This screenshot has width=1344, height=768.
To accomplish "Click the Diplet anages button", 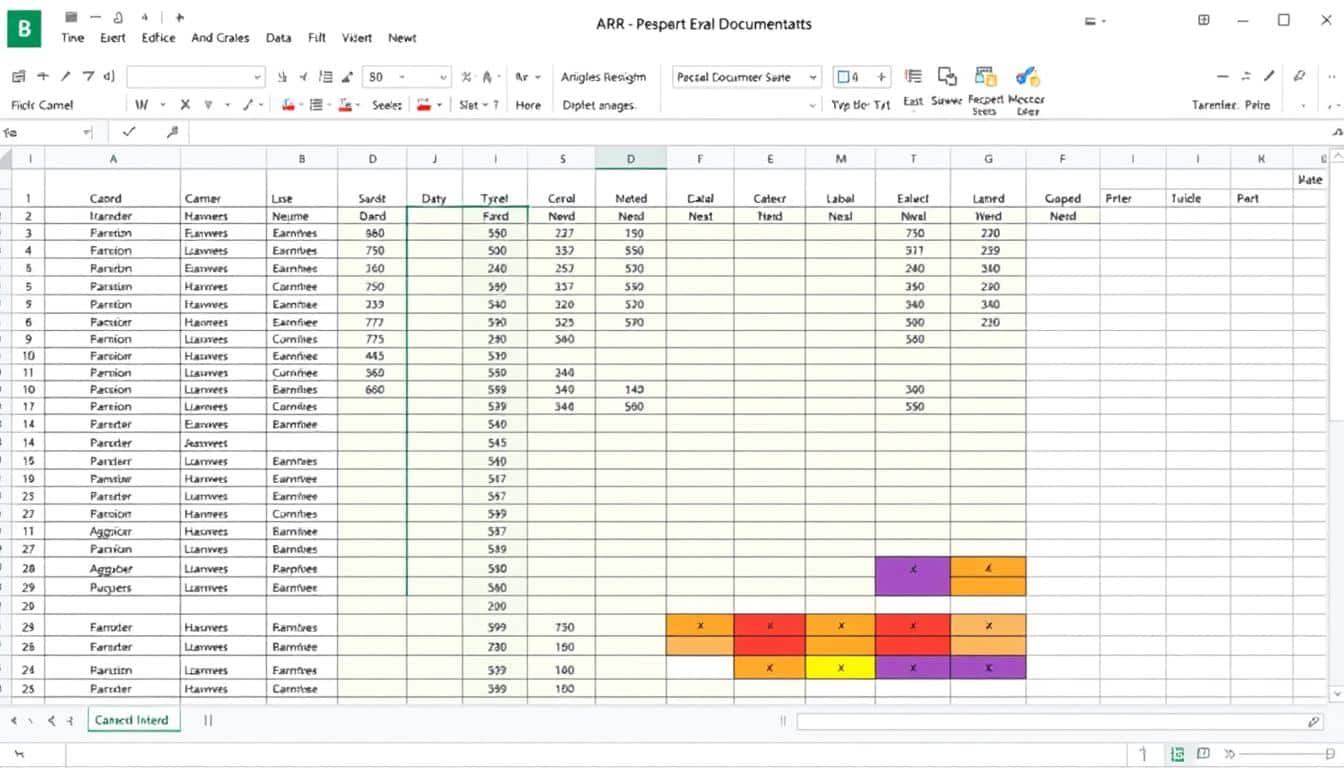I will point(599,105).
